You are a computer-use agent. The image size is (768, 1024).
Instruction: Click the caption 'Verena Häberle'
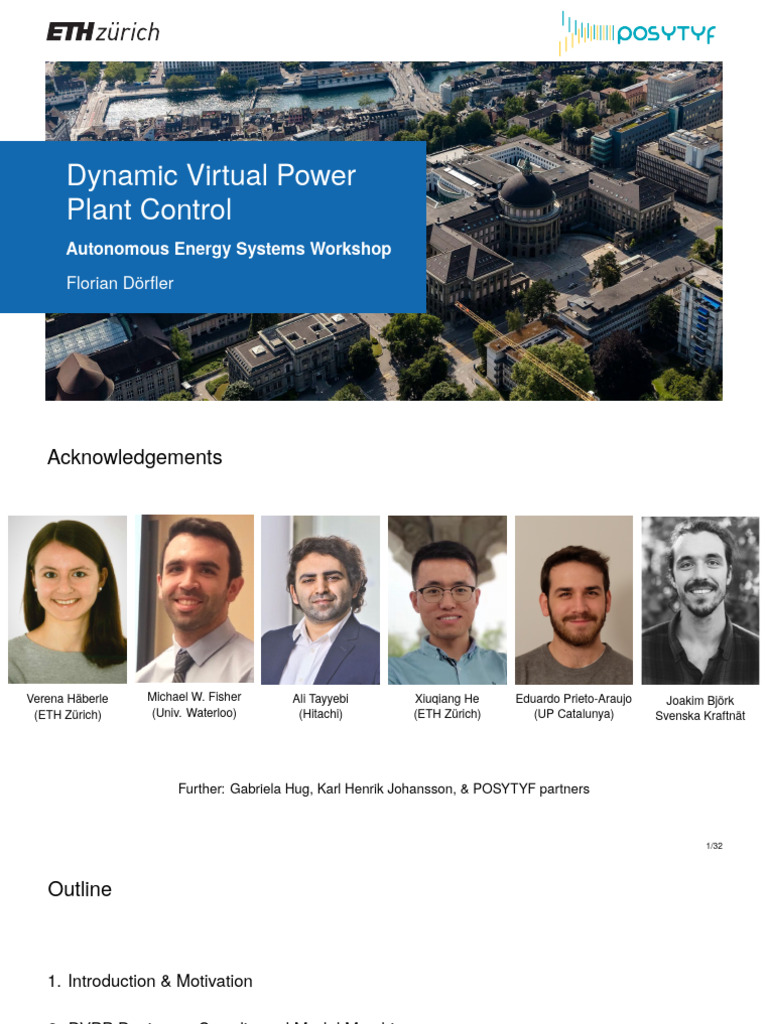click(x=67, y=699)
